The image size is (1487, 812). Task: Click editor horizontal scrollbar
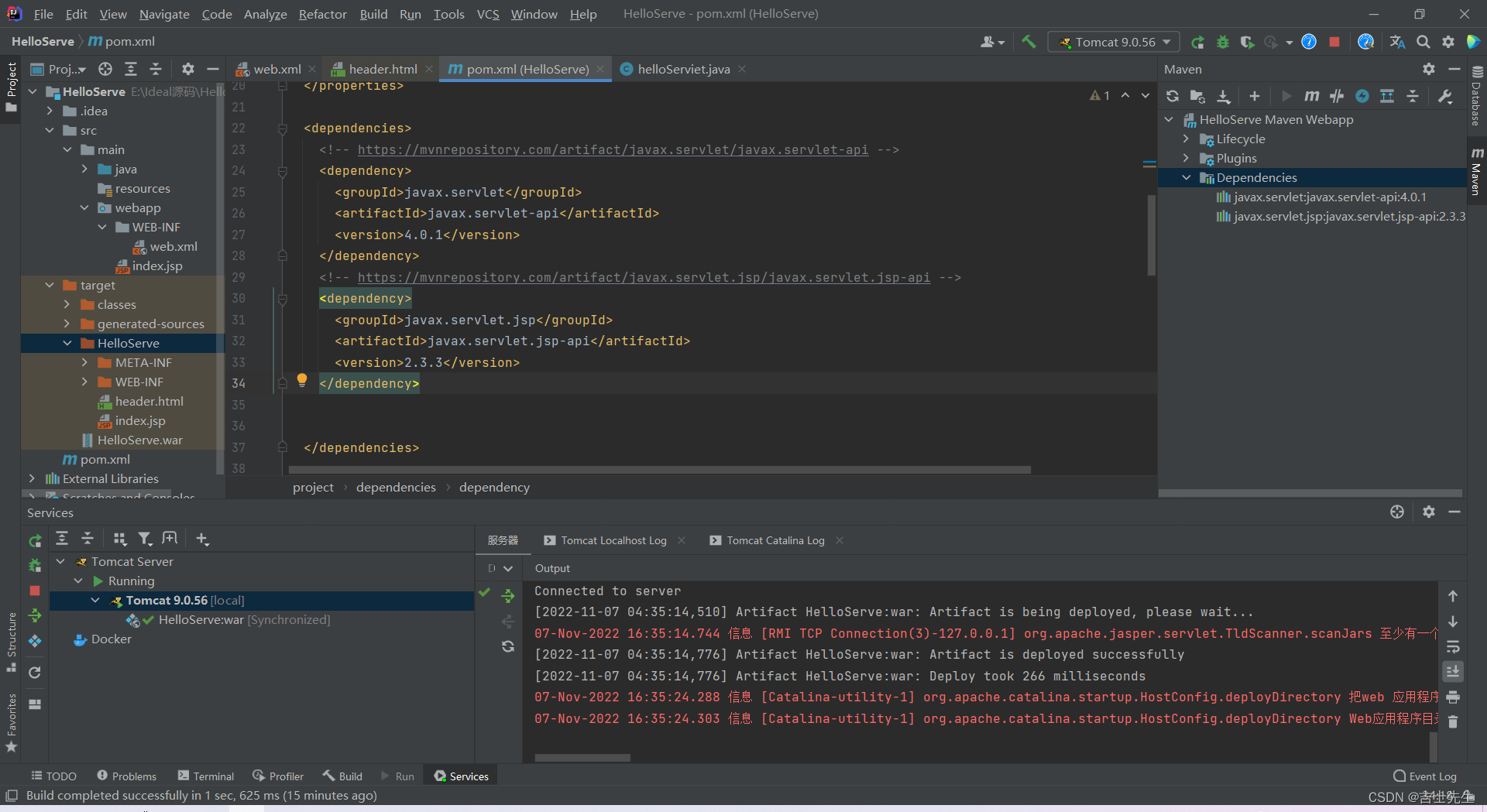659,470
